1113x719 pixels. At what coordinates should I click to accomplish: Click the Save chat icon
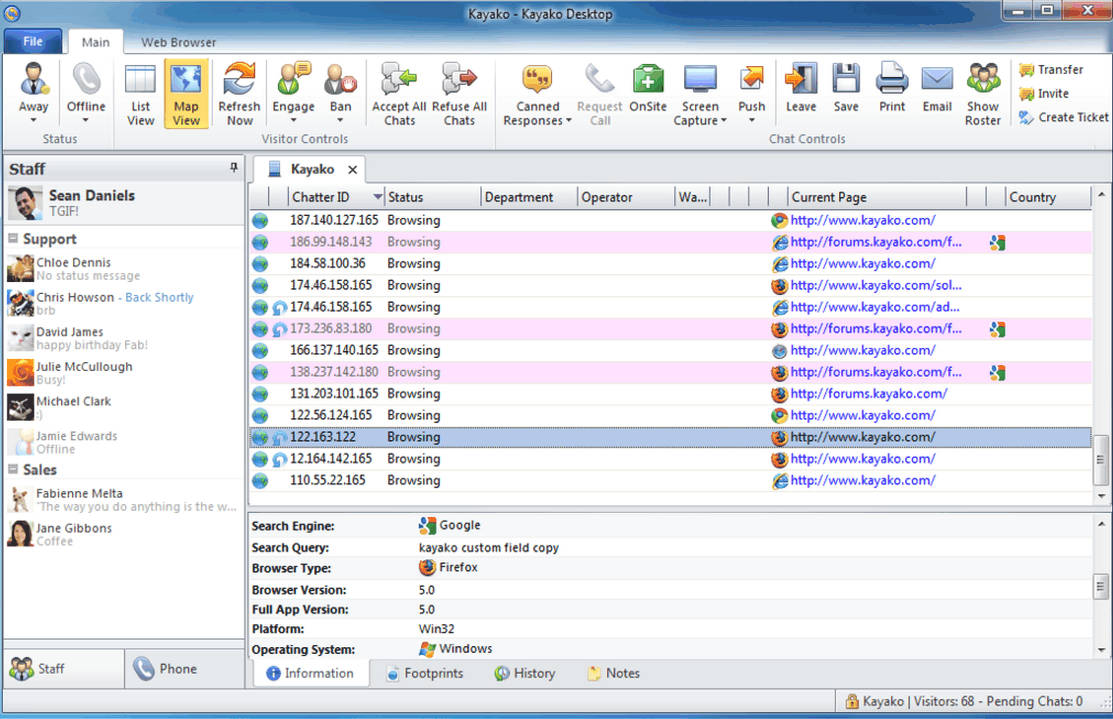[846, 80]
